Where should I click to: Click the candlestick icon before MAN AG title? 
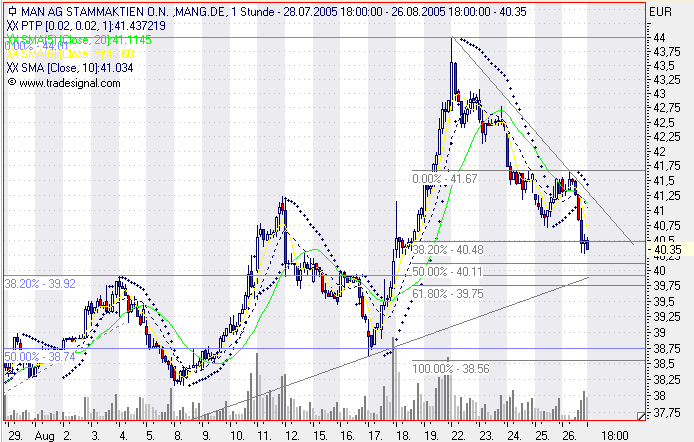point(13,11)
